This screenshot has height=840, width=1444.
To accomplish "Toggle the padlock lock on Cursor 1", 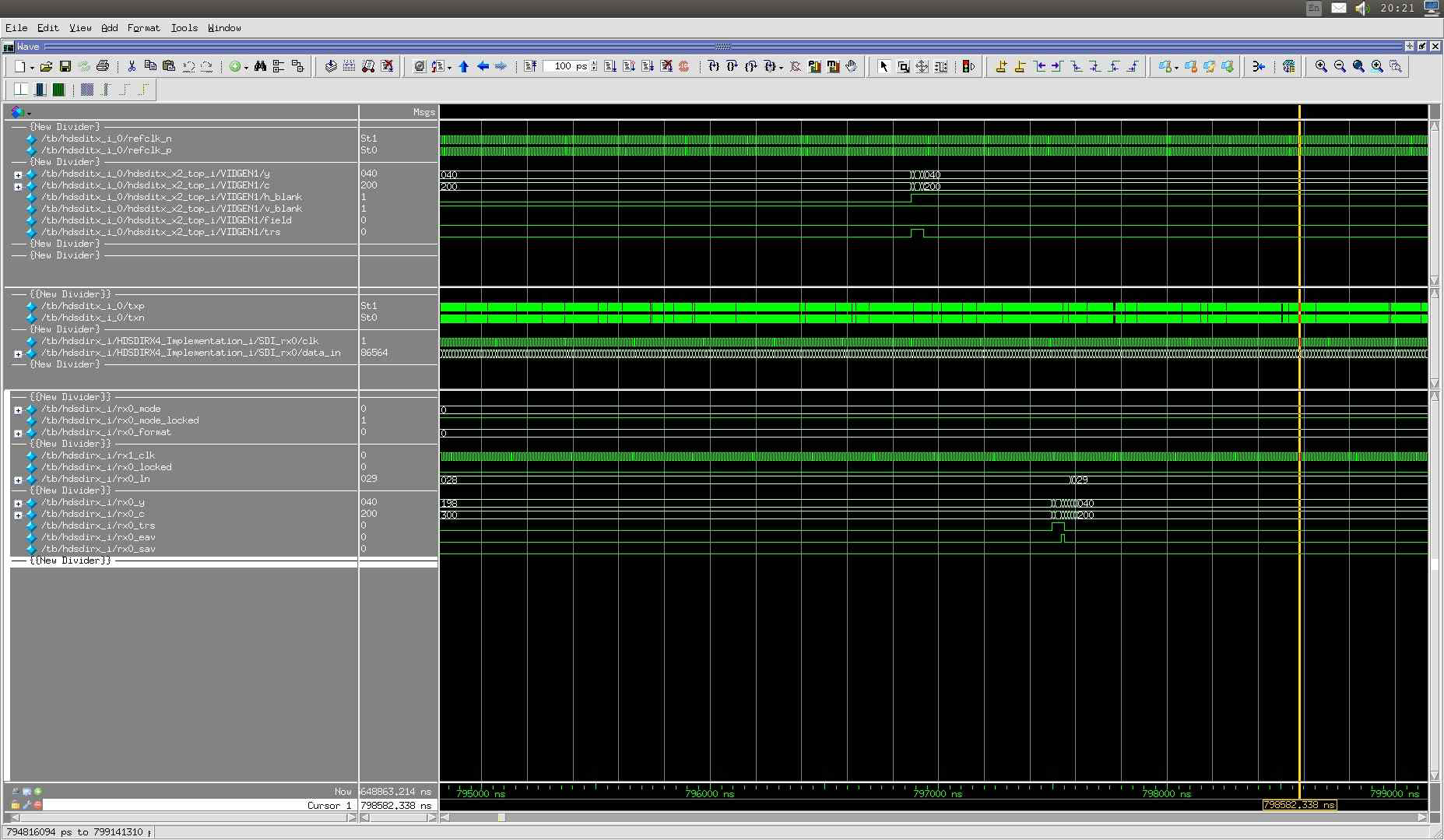I will (15, 805).
